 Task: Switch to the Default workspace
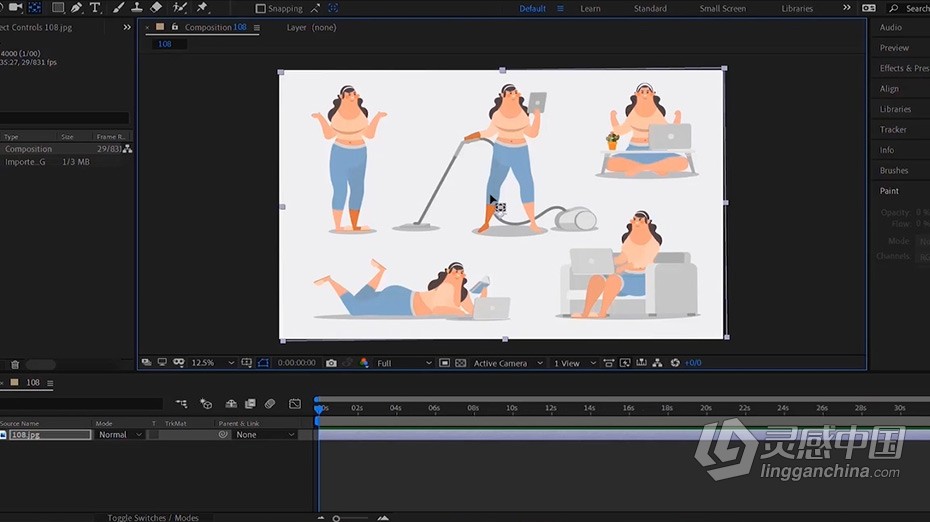pyautogui.click(x=532, y=8)
